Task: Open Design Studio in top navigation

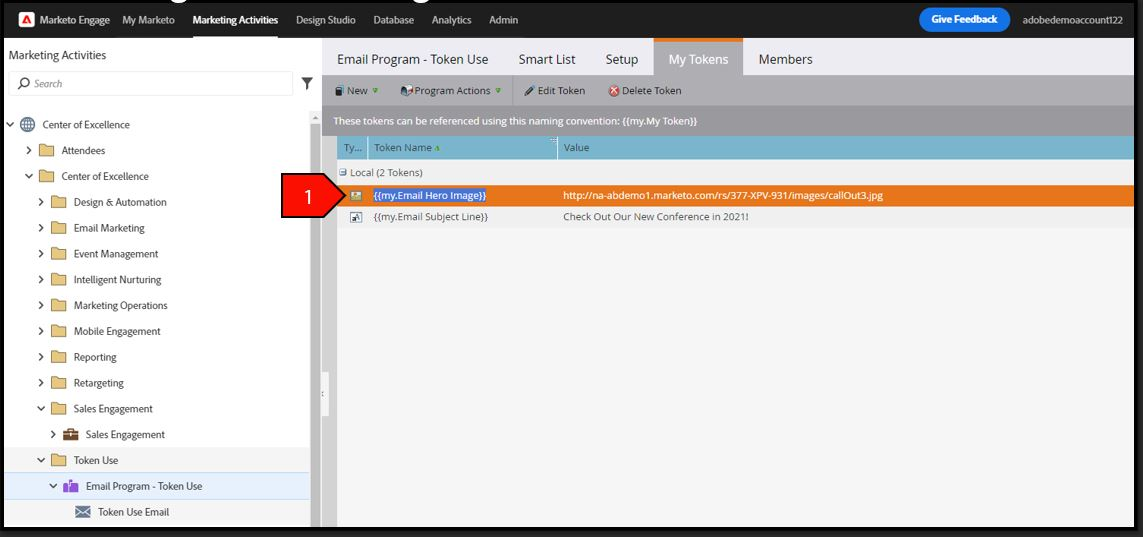Action: tap(326, 20)
